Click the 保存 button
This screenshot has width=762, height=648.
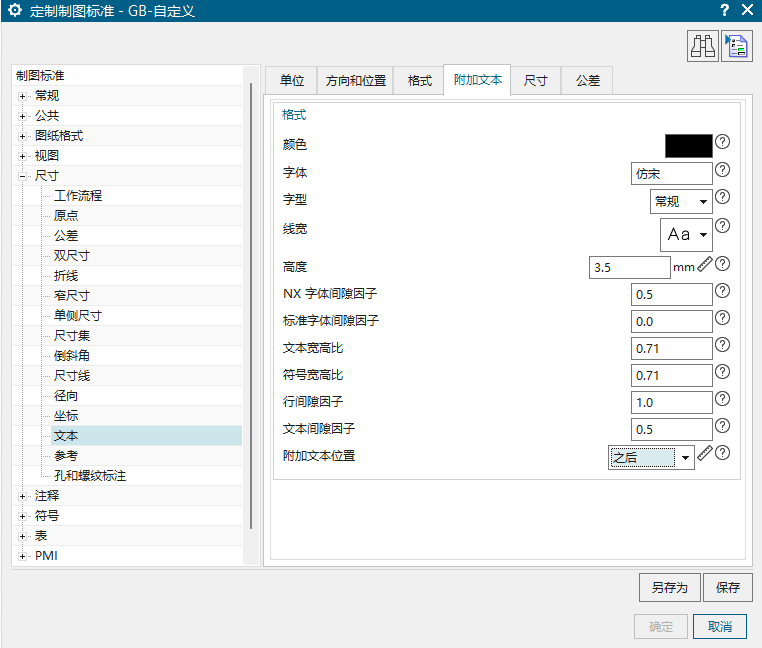(727, 587)
